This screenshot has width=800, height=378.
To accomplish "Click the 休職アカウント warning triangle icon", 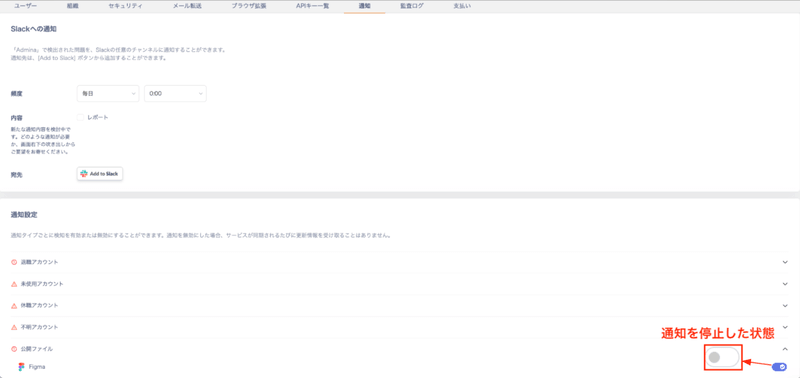I will (x=14, y=306).
